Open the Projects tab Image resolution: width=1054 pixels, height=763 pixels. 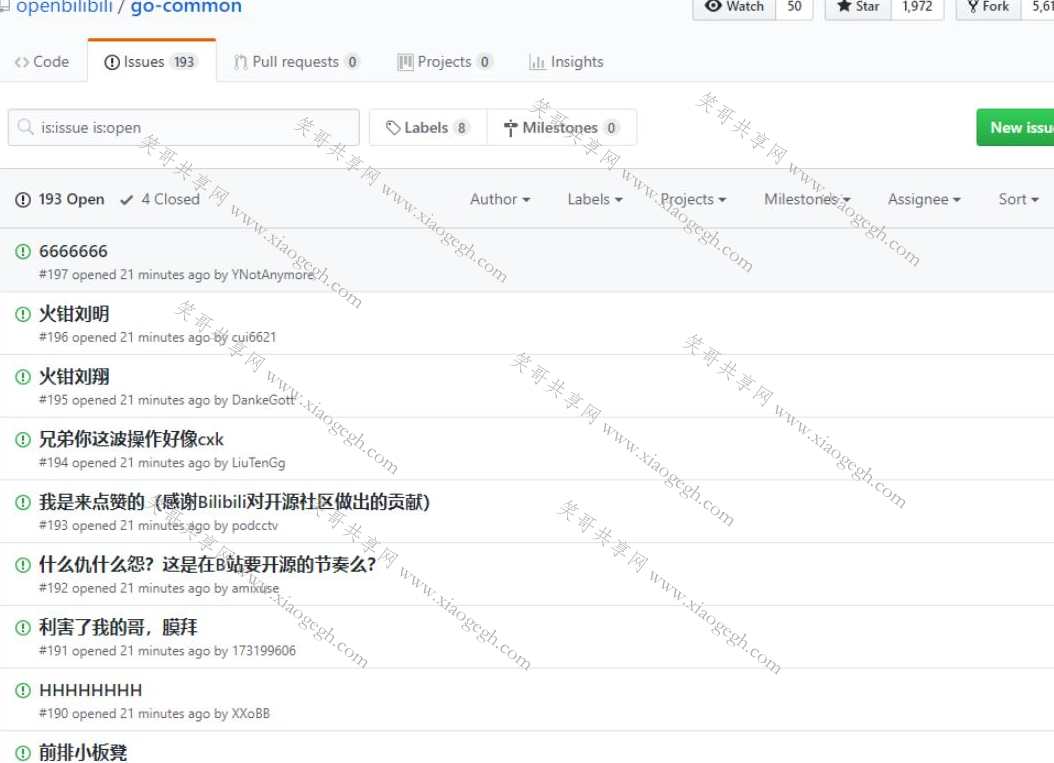[x=445, y=62]
